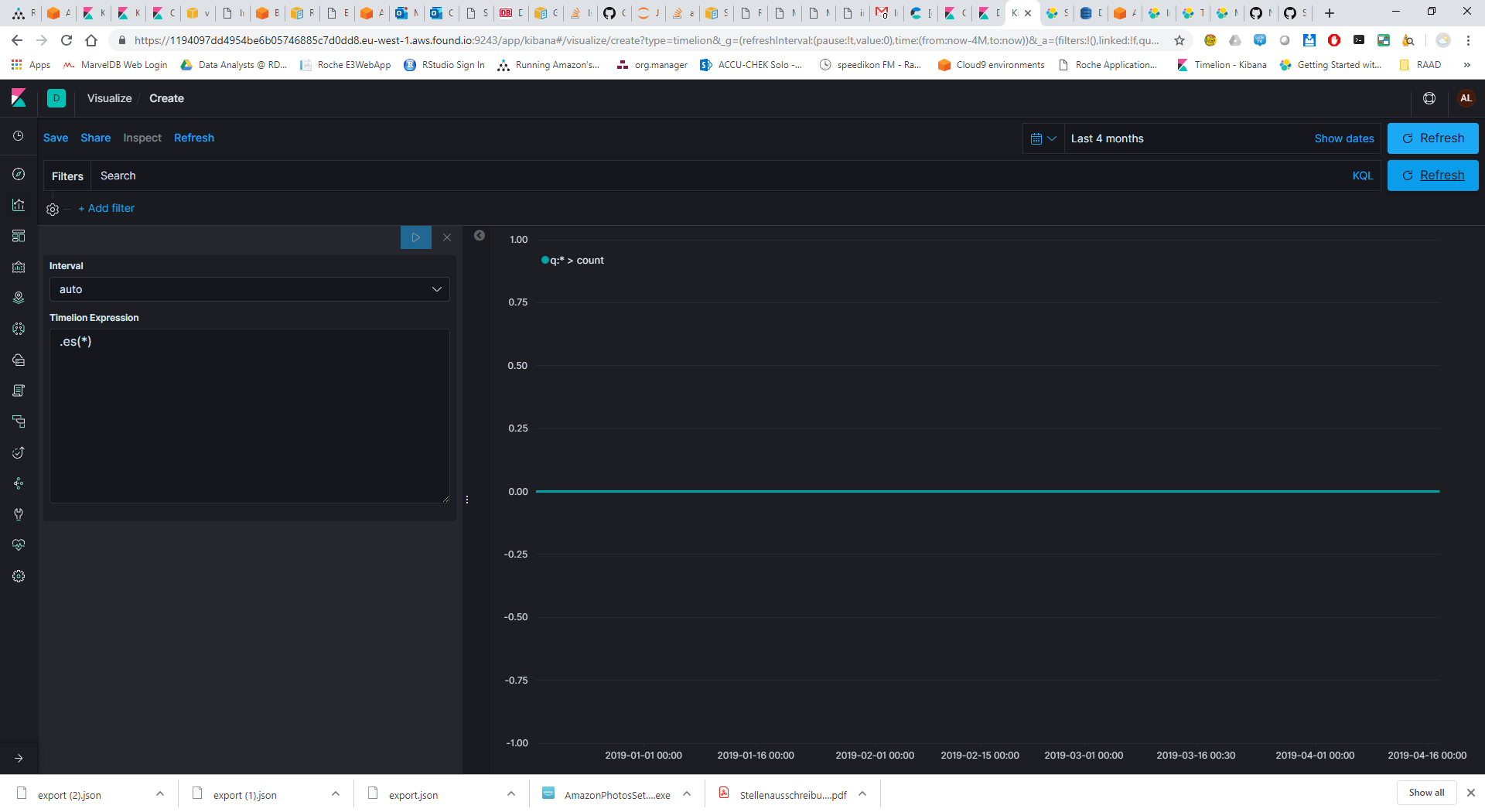Open the date picker calendar dropdown
Viewport: 1485px width, 812px height.
[1043, 138]
